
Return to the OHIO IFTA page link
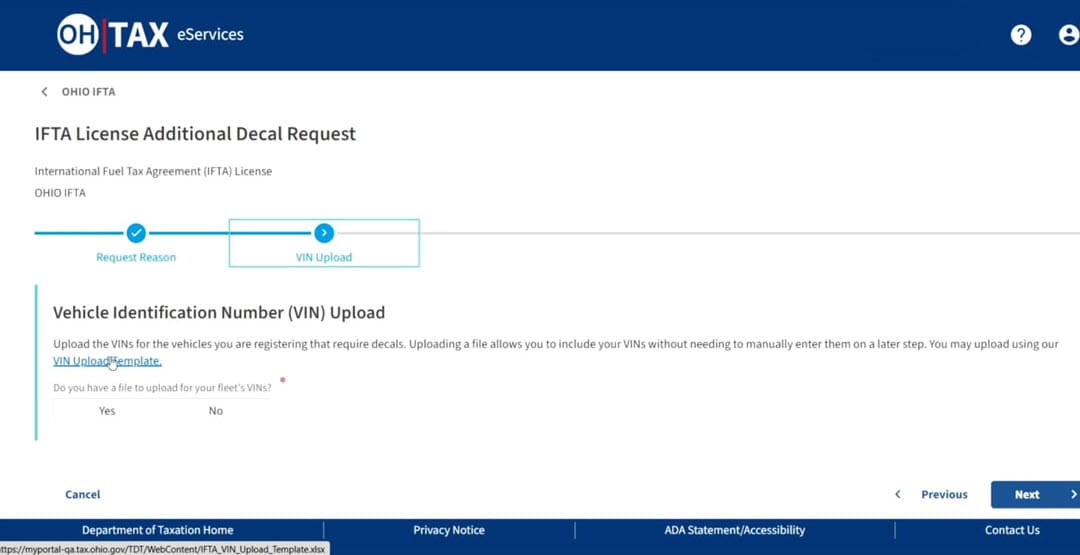tap(88, 92)
